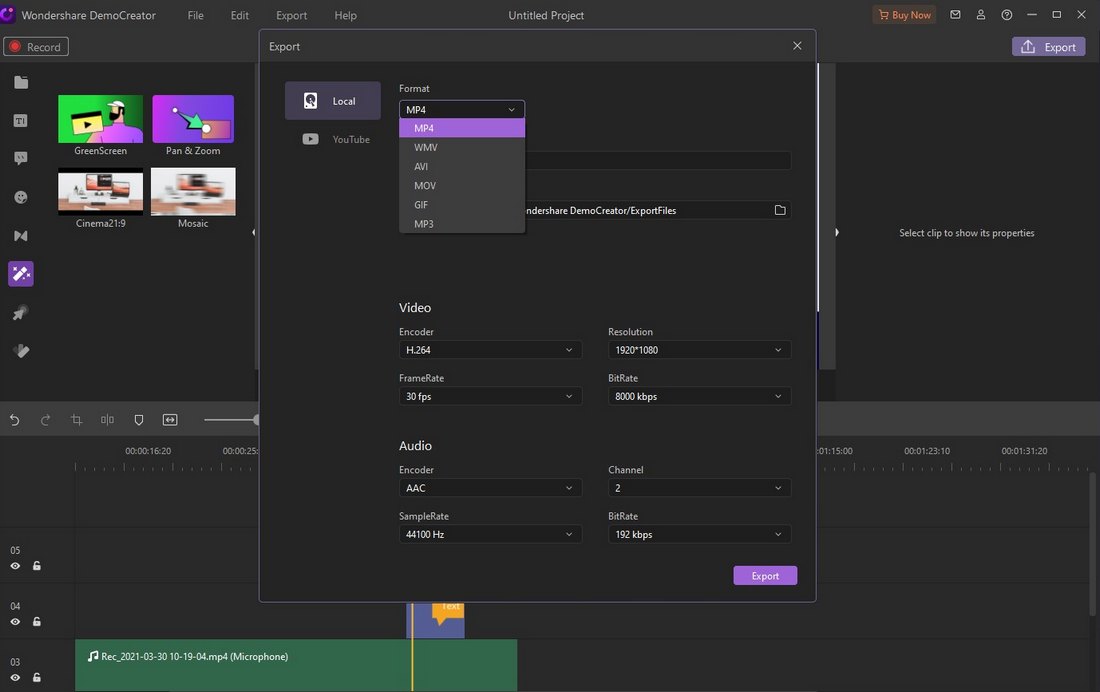Adjust the timeline zoom slider handle
The width and height of the screenshot is (1100, 692).
257,420
